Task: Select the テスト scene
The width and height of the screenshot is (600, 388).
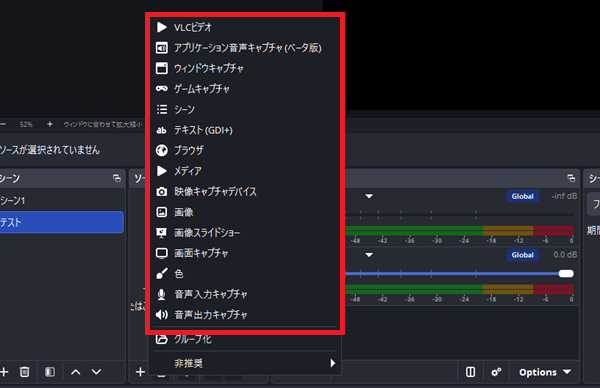Action: [x=61, y=222]
